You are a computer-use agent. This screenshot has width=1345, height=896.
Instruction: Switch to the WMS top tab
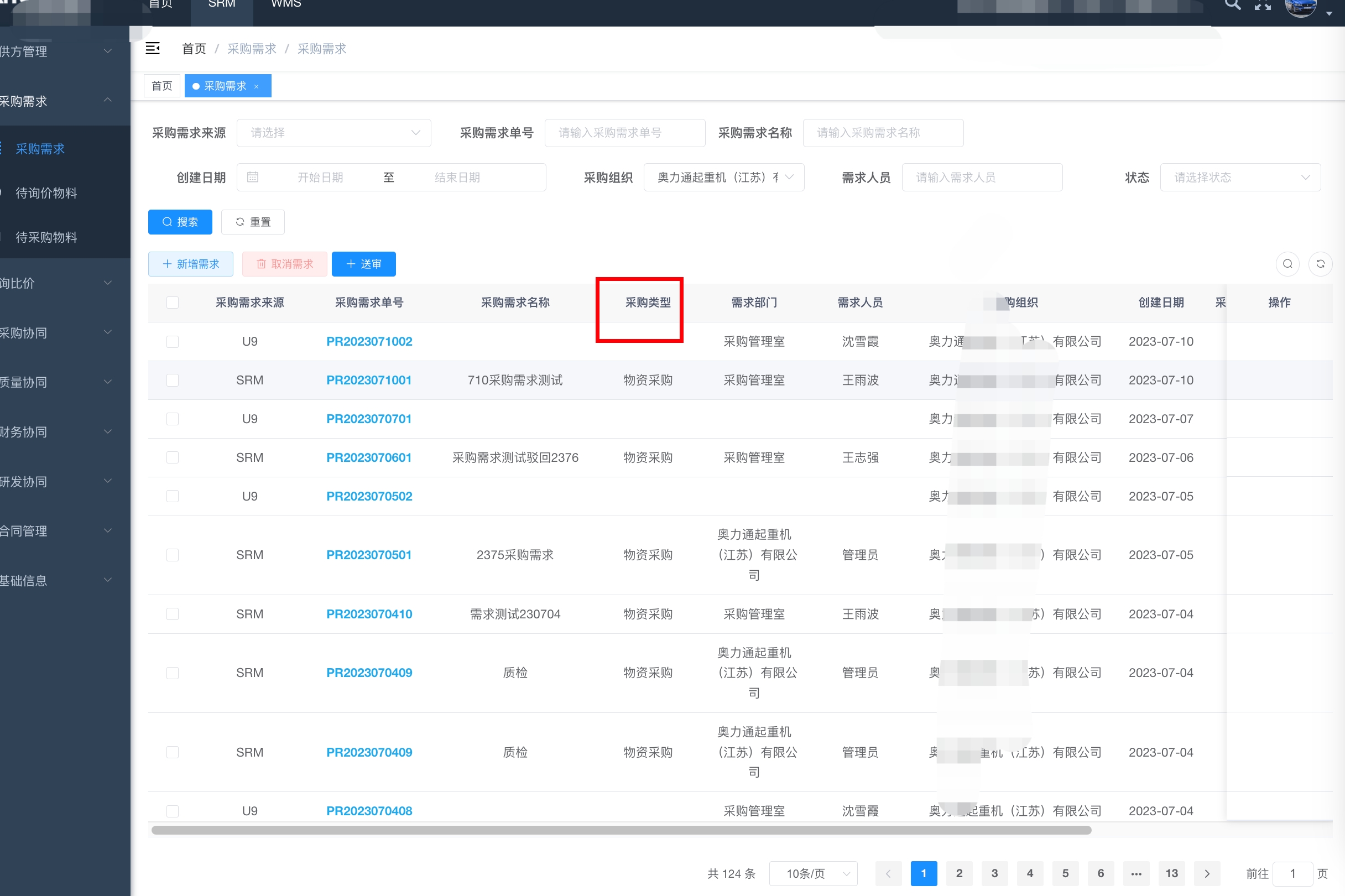pyautogui.click(x=286, y=6)
